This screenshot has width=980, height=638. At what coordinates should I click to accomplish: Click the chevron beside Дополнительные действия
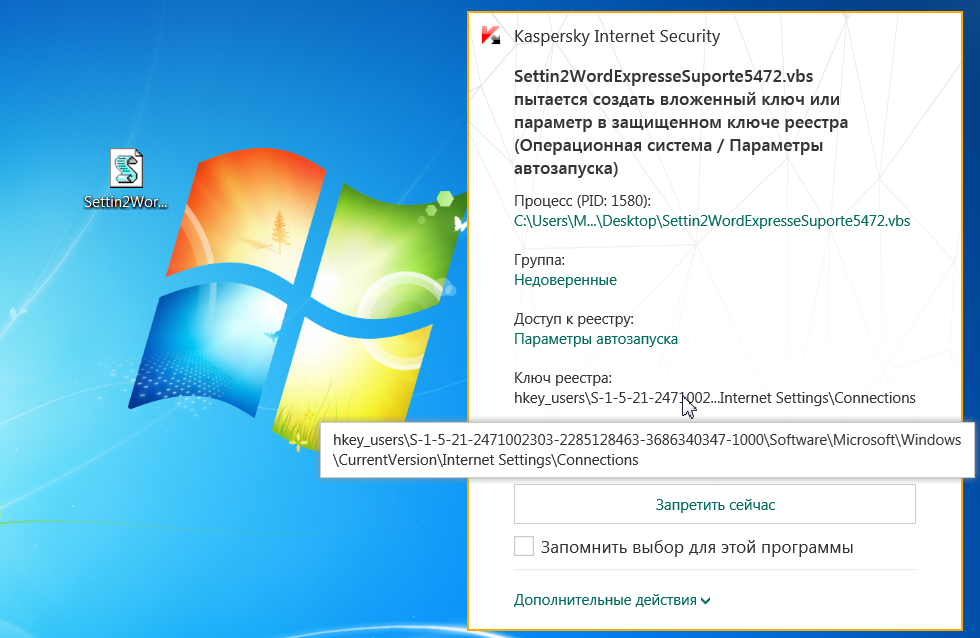point(706,601)
